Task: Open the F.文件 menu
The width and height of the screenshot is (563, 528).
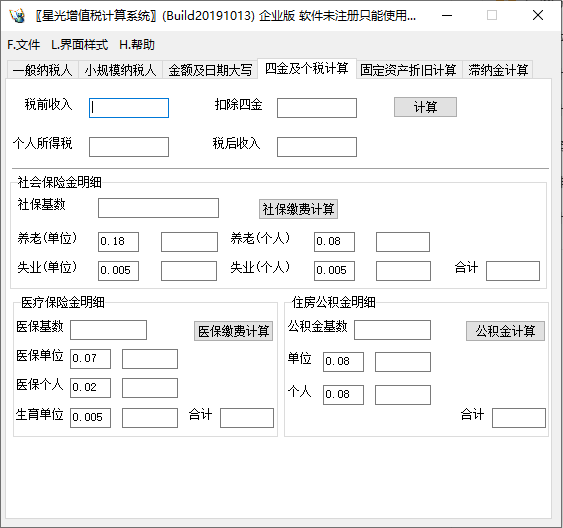Action: [24, 45]
